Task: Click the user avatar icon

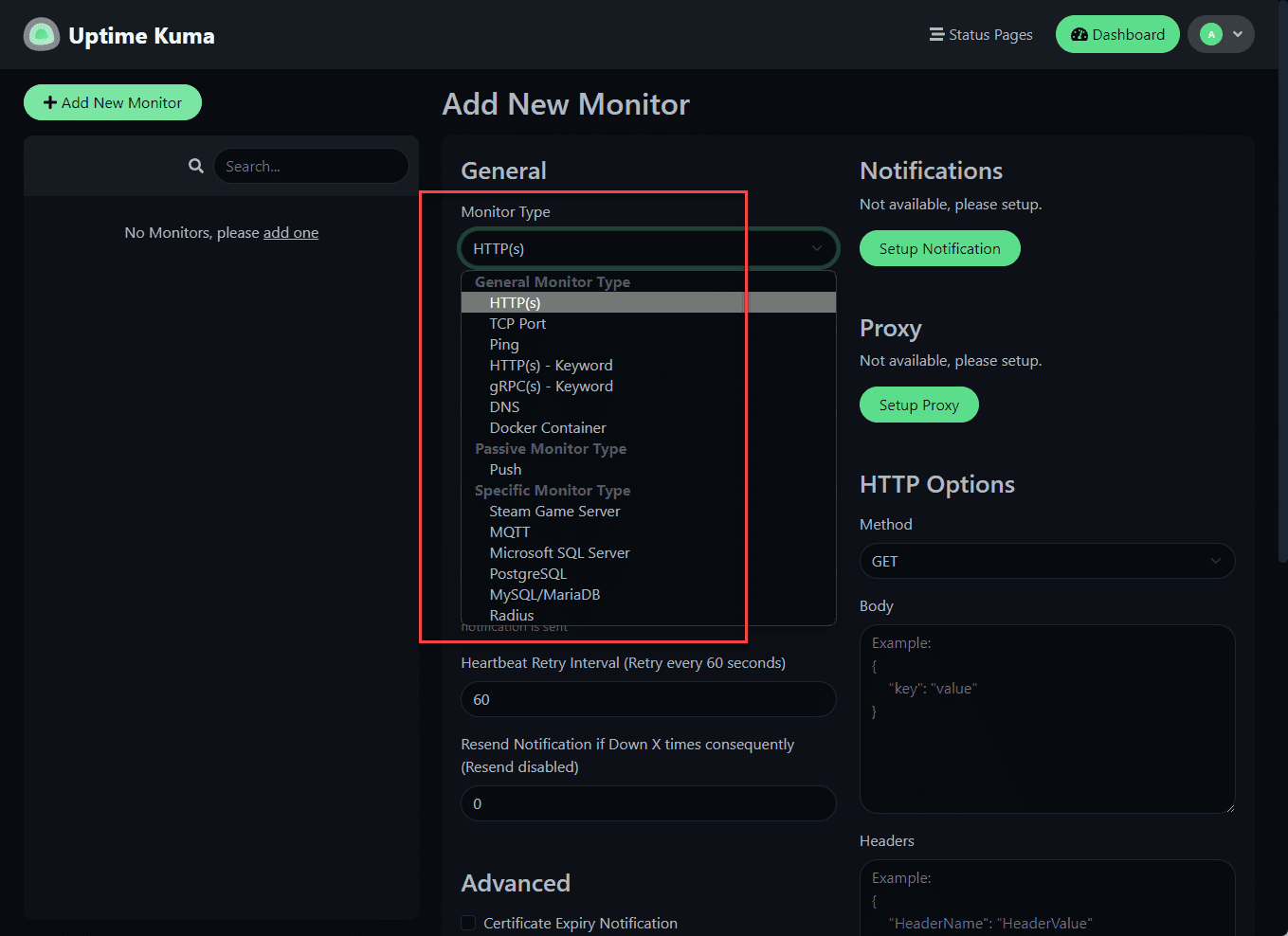Action: (1211, 34)
